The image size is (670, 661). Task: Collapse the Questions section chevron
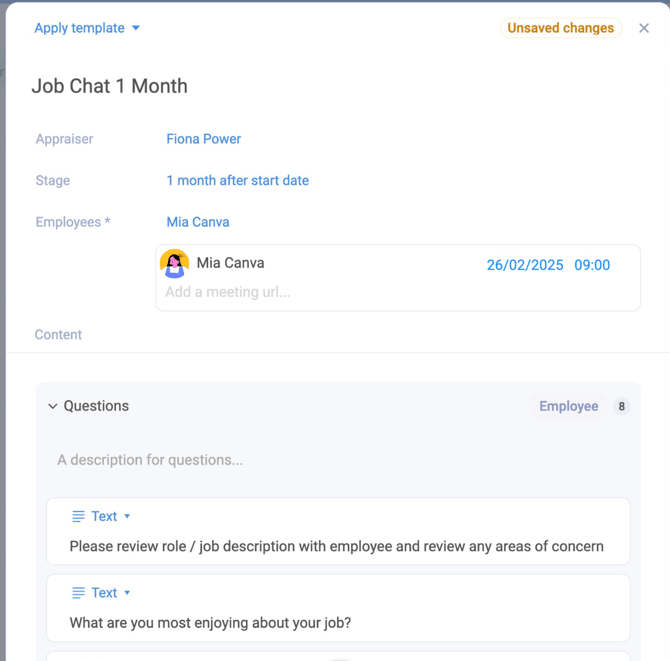[x=53, y=406]
